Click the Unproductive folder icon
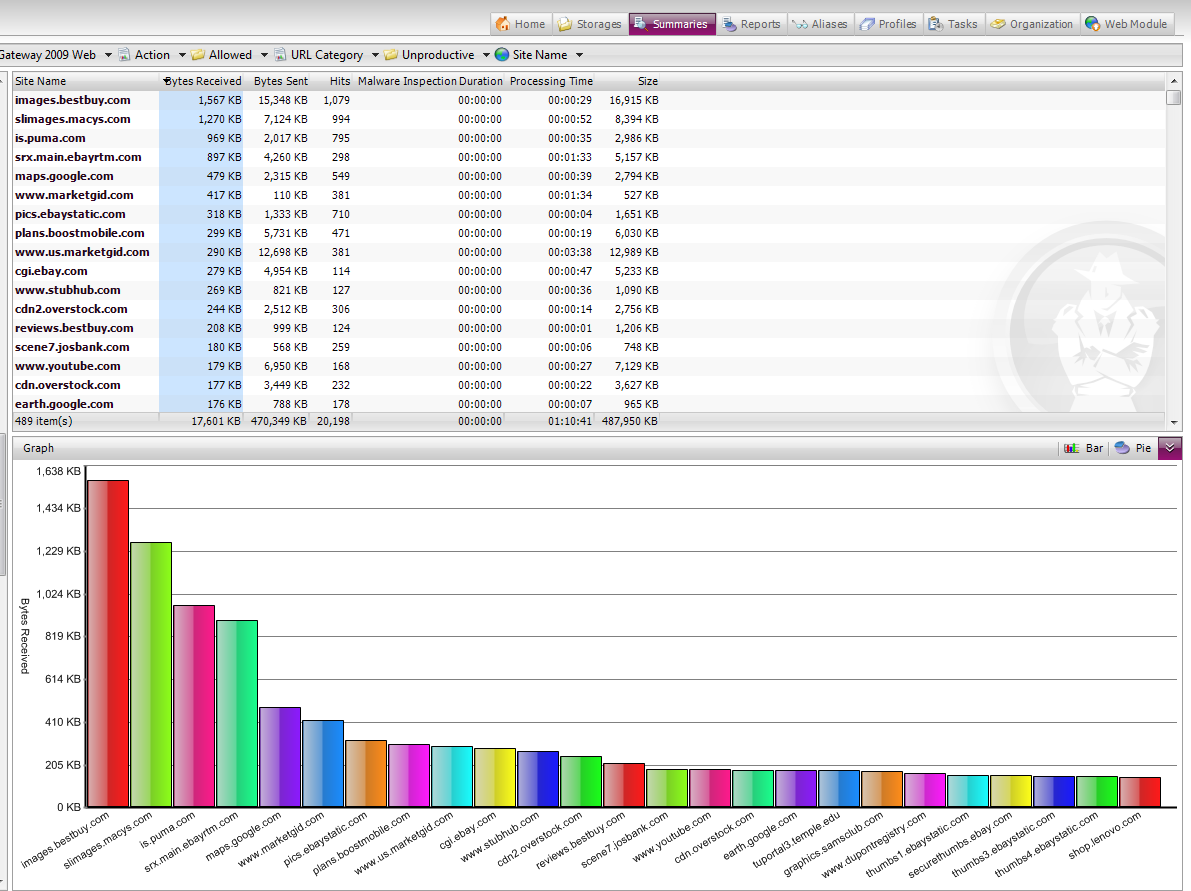The height and width of the screenshot is (891, 1191). pyautogui.click(x=391, y=55)
